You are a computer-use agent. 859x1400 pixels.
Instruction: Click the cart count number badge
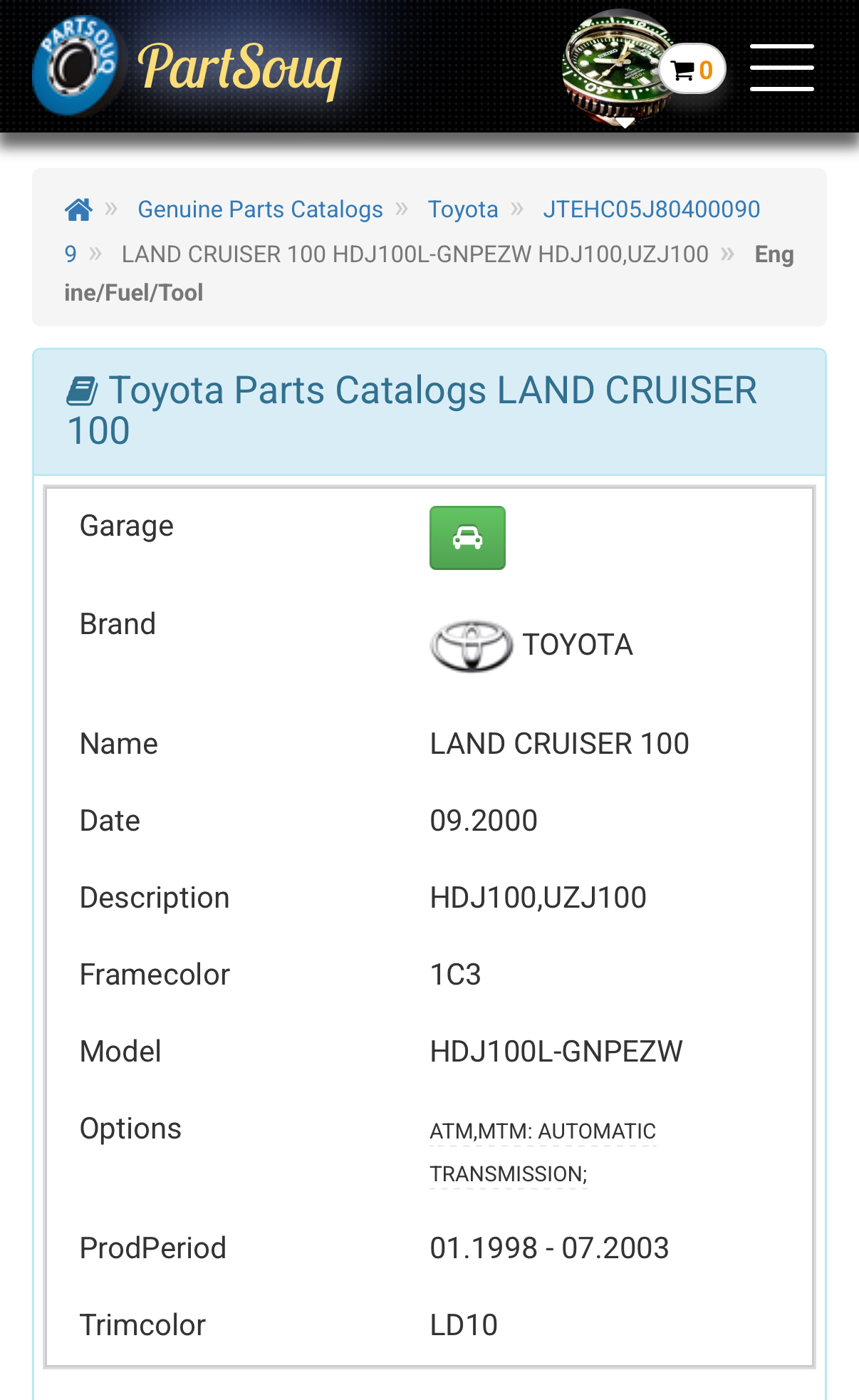click(705, 70)
